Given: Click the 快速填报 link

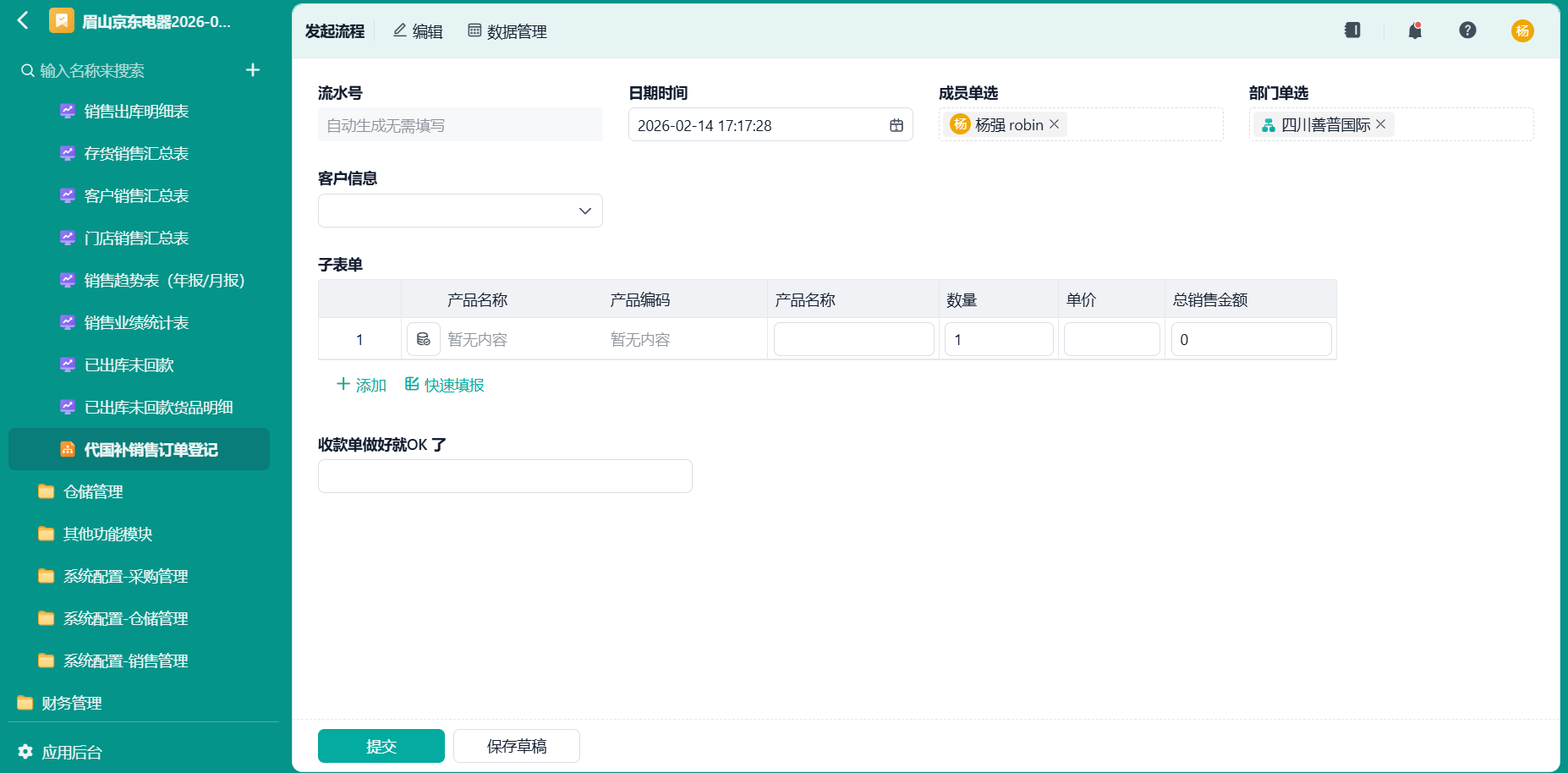Looking at the screenshot, I should click(x=444, y=385).
